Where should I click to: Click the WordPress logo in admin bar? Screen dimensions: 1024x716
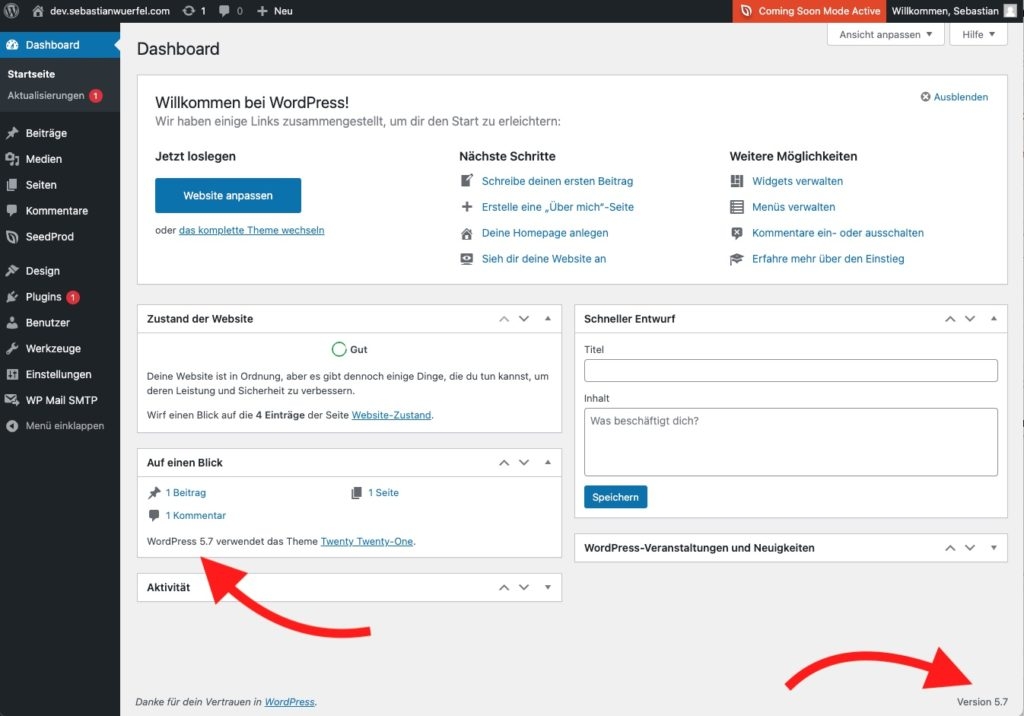tap(12, 11)
